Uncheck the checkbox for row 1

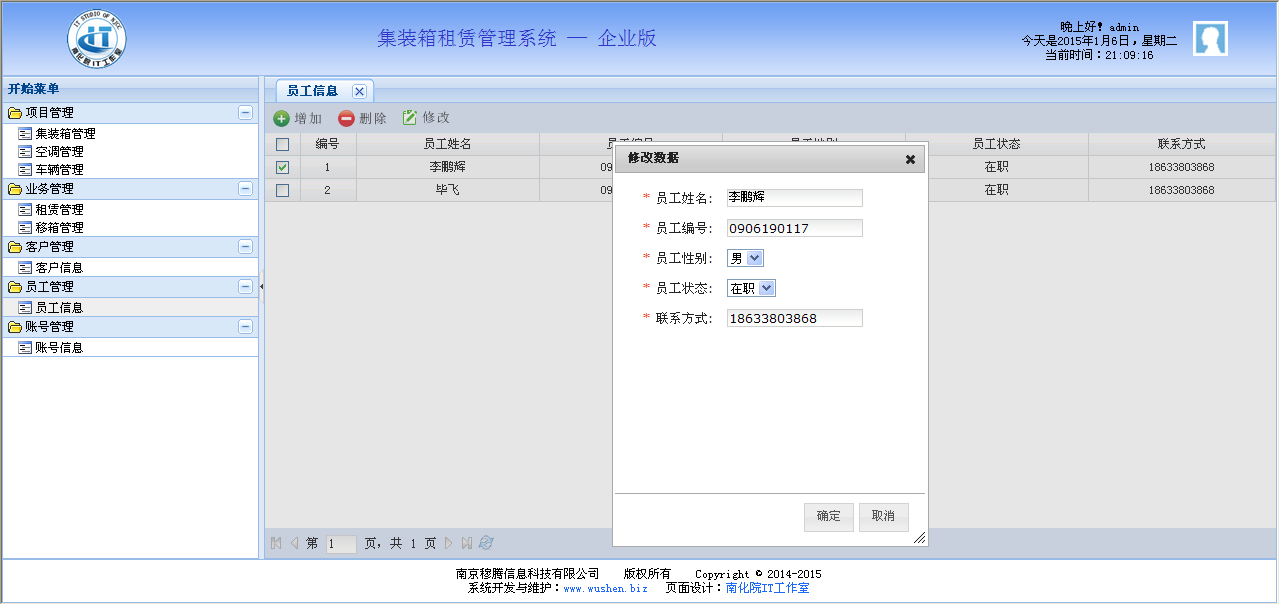point(282,167)
